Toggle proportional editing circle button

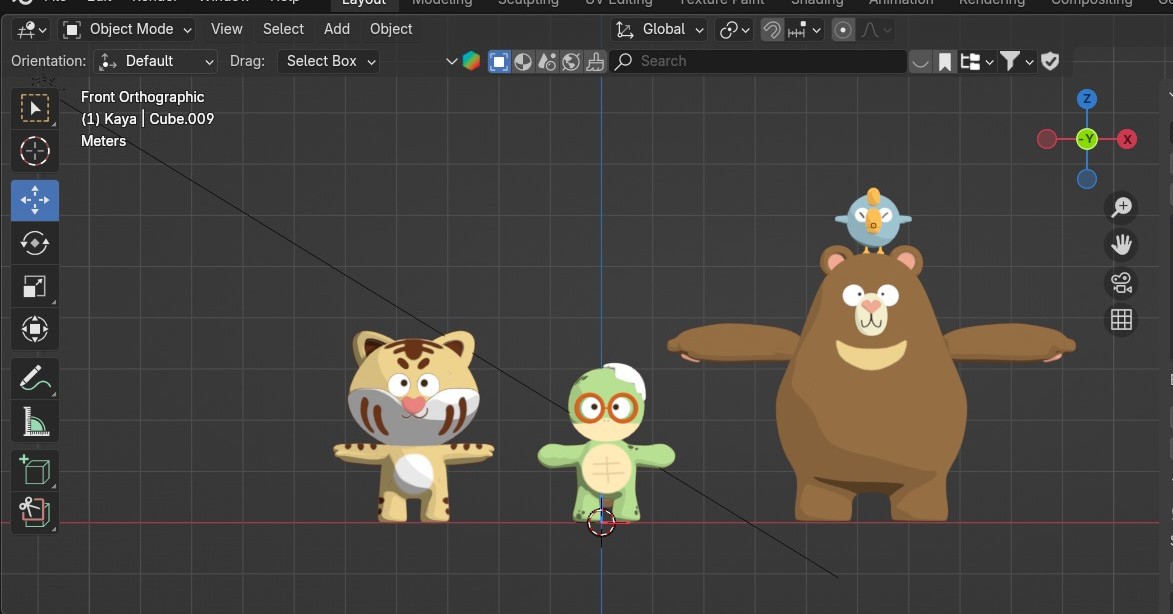tap(842, 30)
